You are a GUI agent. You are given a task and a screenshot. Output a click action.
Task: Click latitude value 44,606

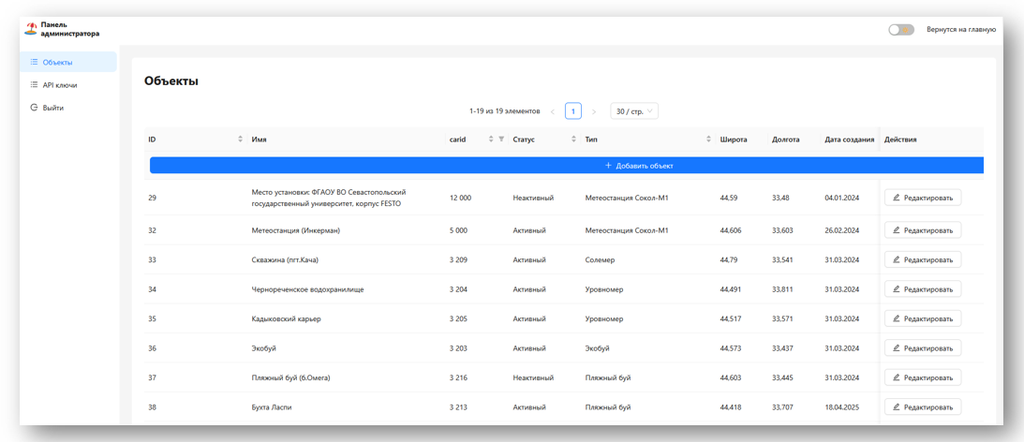pos(730,230)
